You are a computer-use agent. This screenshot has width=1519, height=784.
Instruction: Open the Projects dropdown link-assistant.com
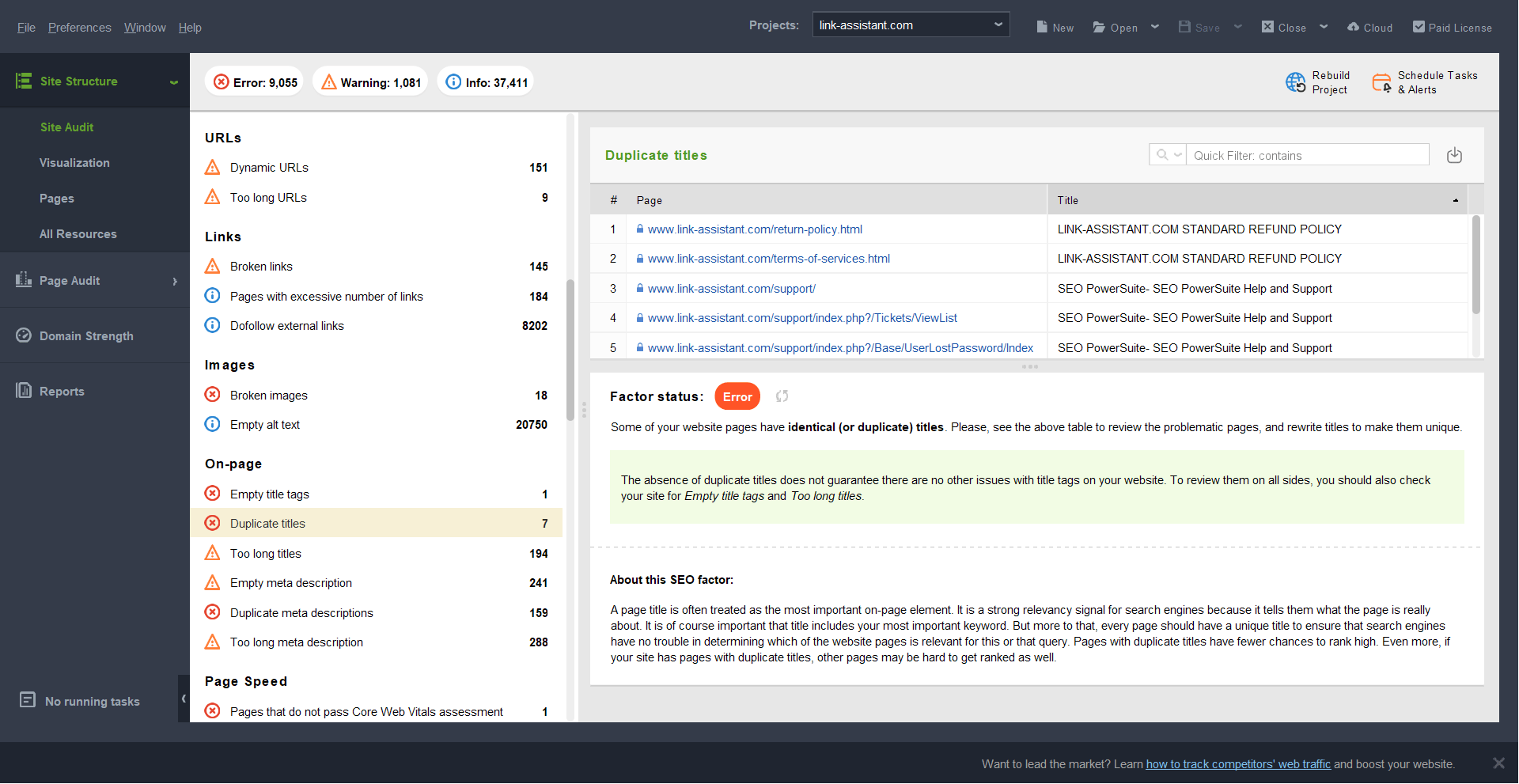[x=911, y=25]
